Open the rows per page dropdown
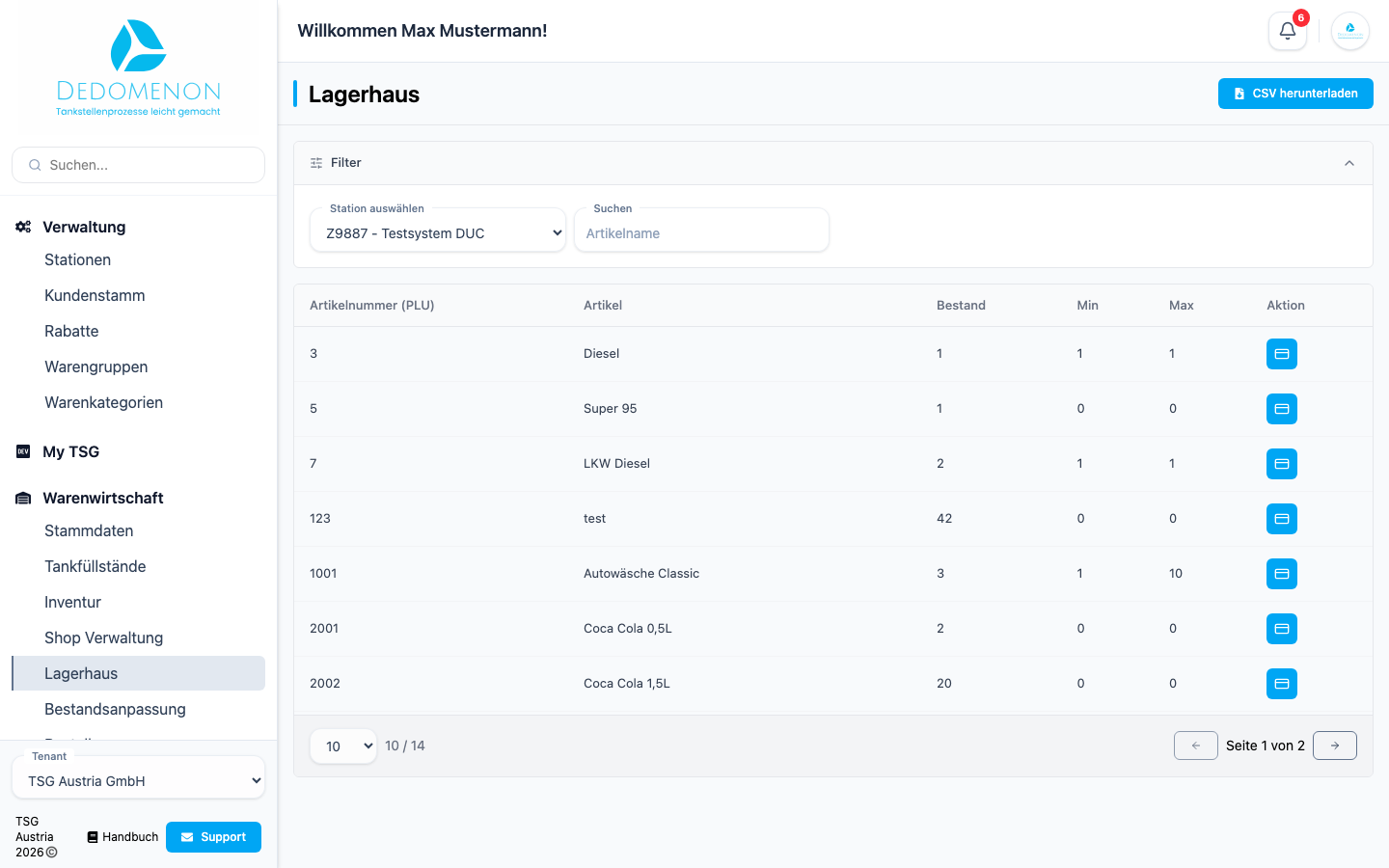This screenshot has height=868, width=1389. click(x=343, y=746)
